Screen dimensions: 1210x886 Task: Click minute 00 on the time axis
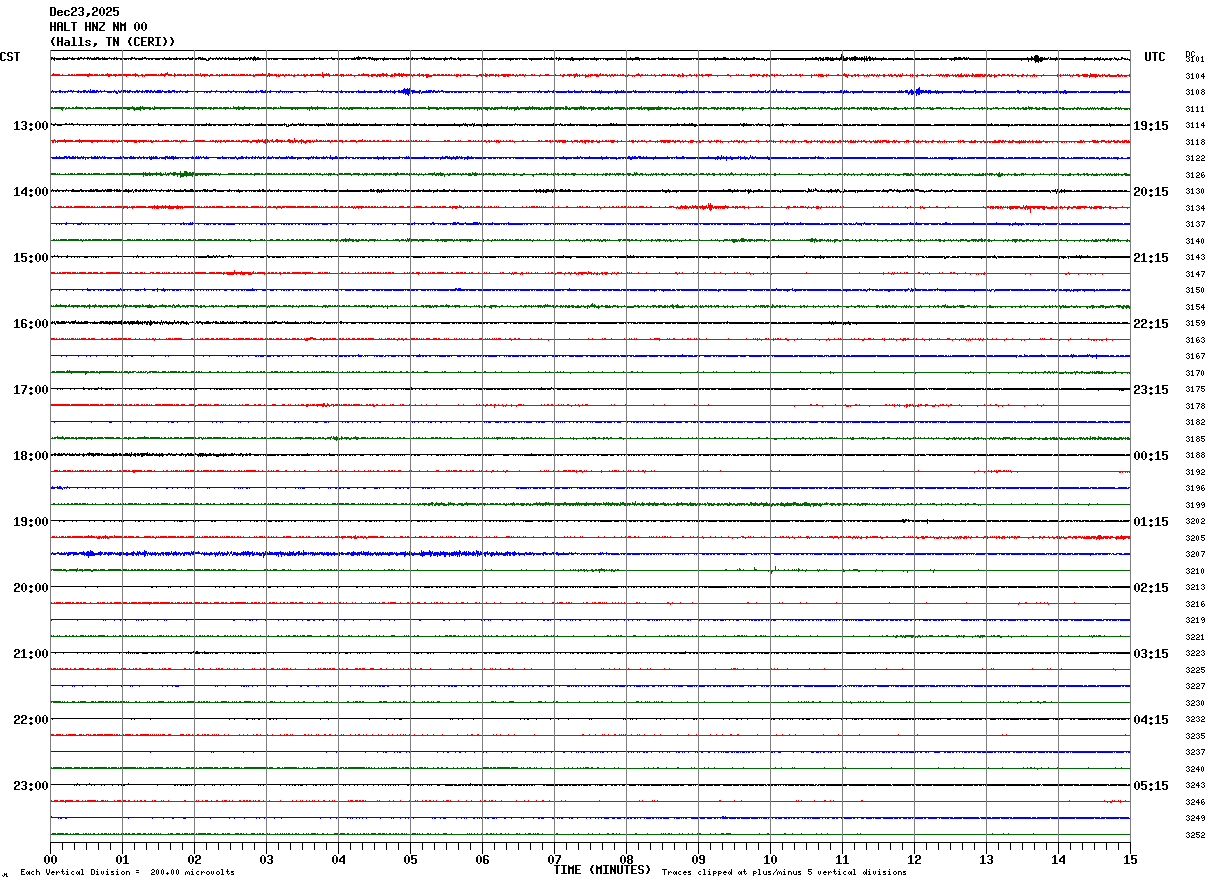click(x=50, y=859)
